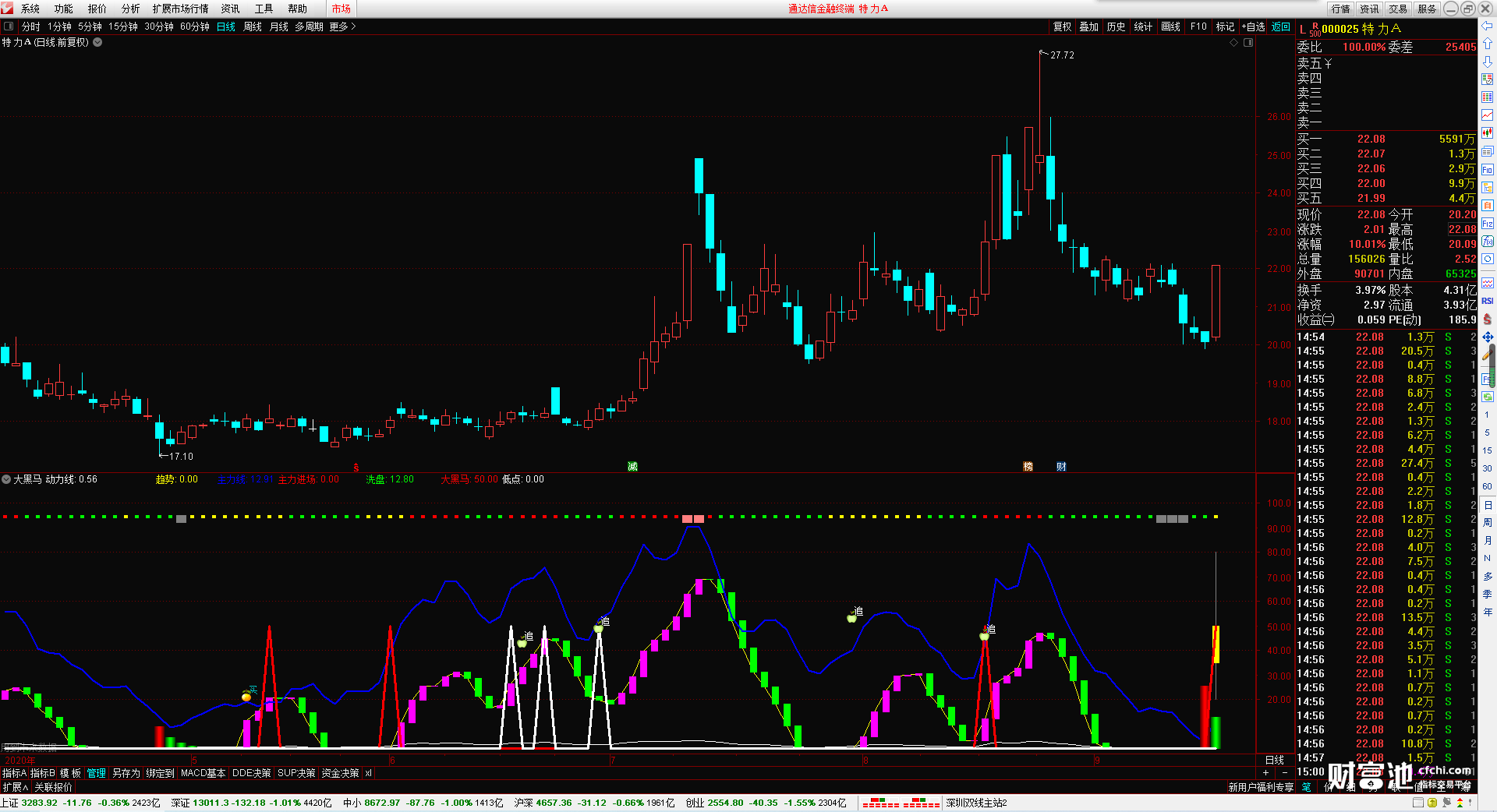Open the 标记 marker dropdown
Screen dimensions: 1497x812
[x=1225, y=26]
